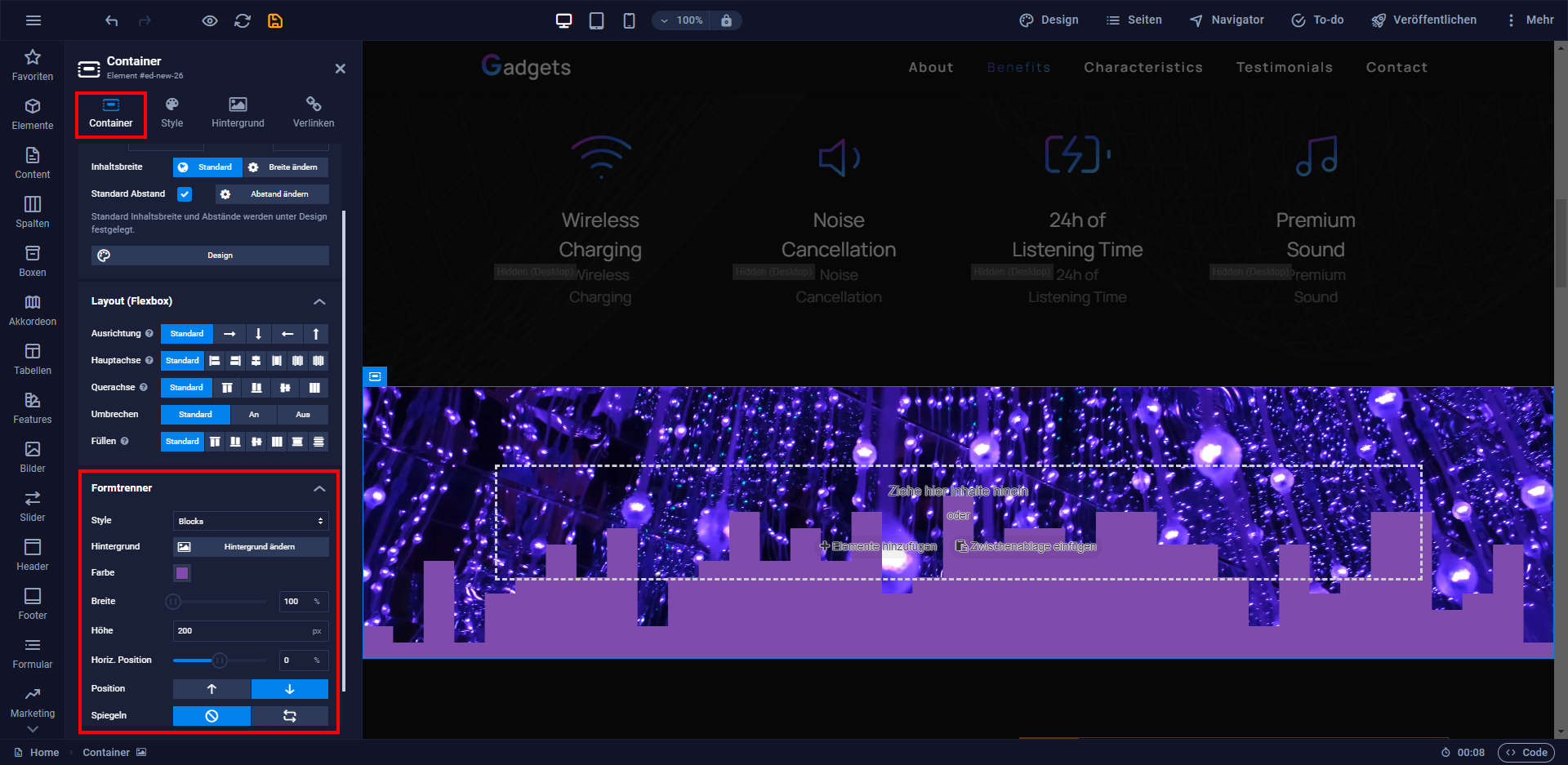
Task: Open the hamburger main menu
Action: 33,20
